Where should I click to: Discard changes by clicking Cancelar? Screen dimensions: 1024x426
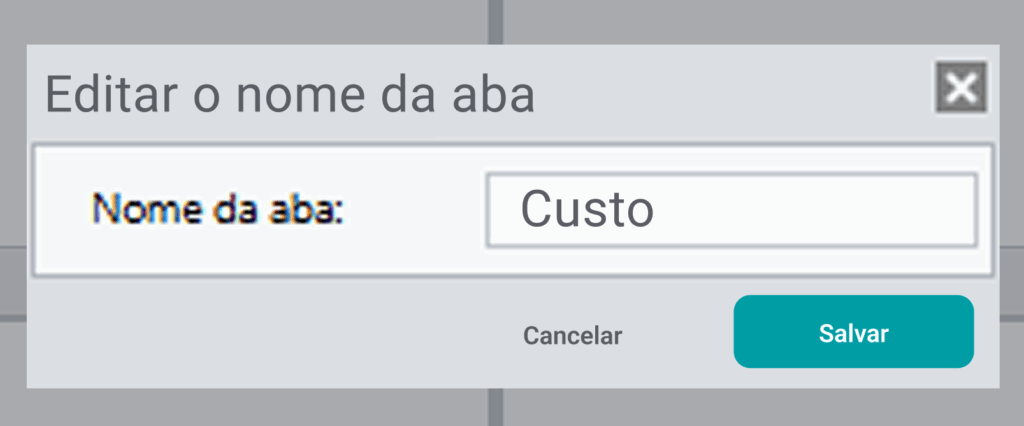pyautogui.click(x=572, y=335)
